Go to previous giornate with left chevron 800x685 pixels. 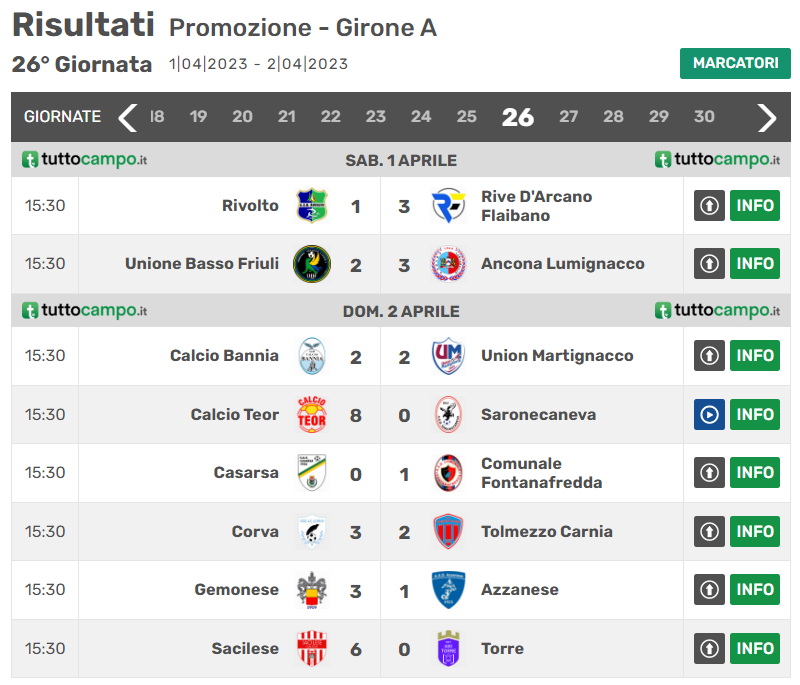(127, 117)
